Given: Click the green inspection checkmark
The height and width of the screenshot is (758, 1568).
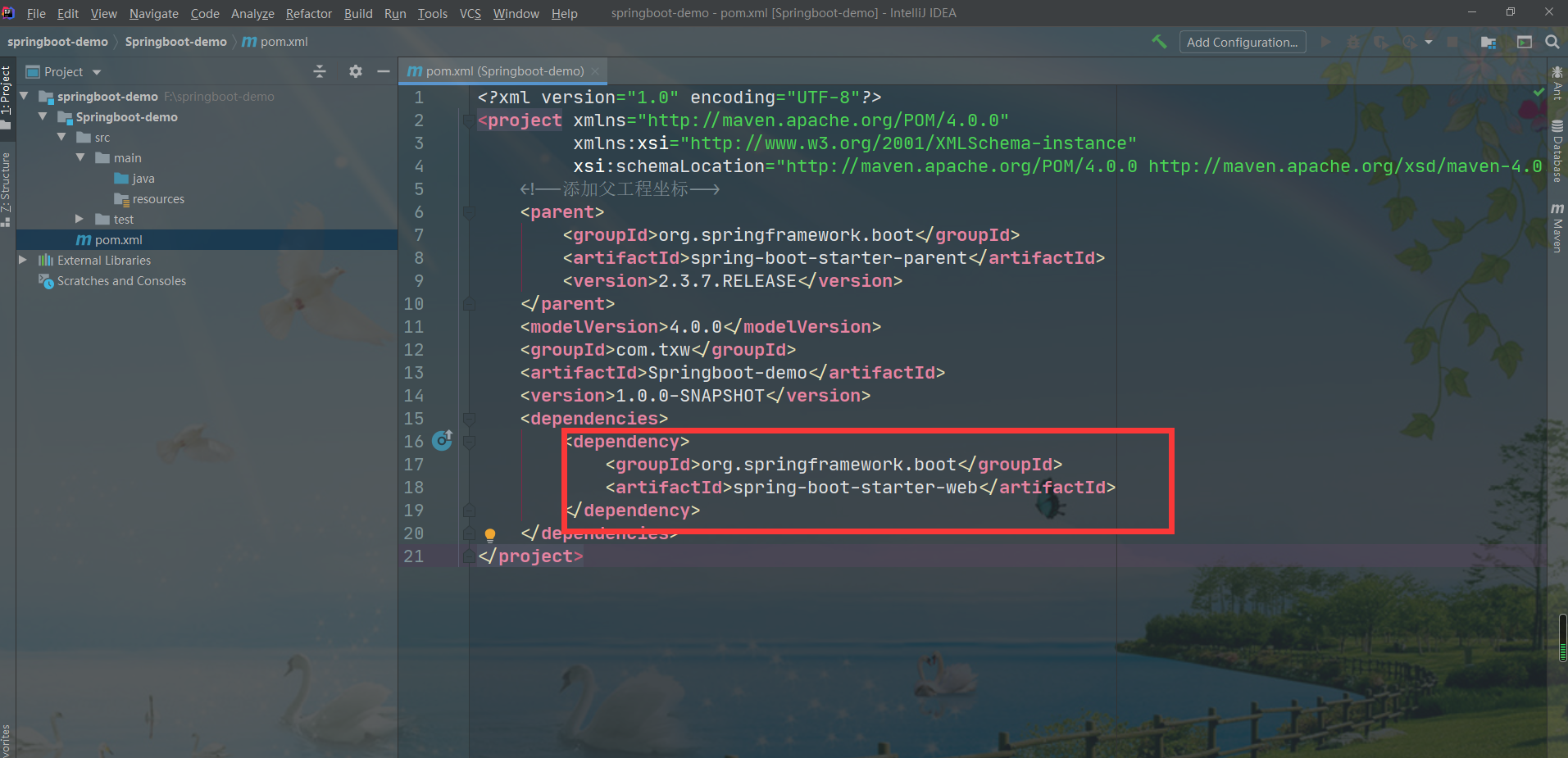Looking at the screenshot, I should coord(1538,93).
